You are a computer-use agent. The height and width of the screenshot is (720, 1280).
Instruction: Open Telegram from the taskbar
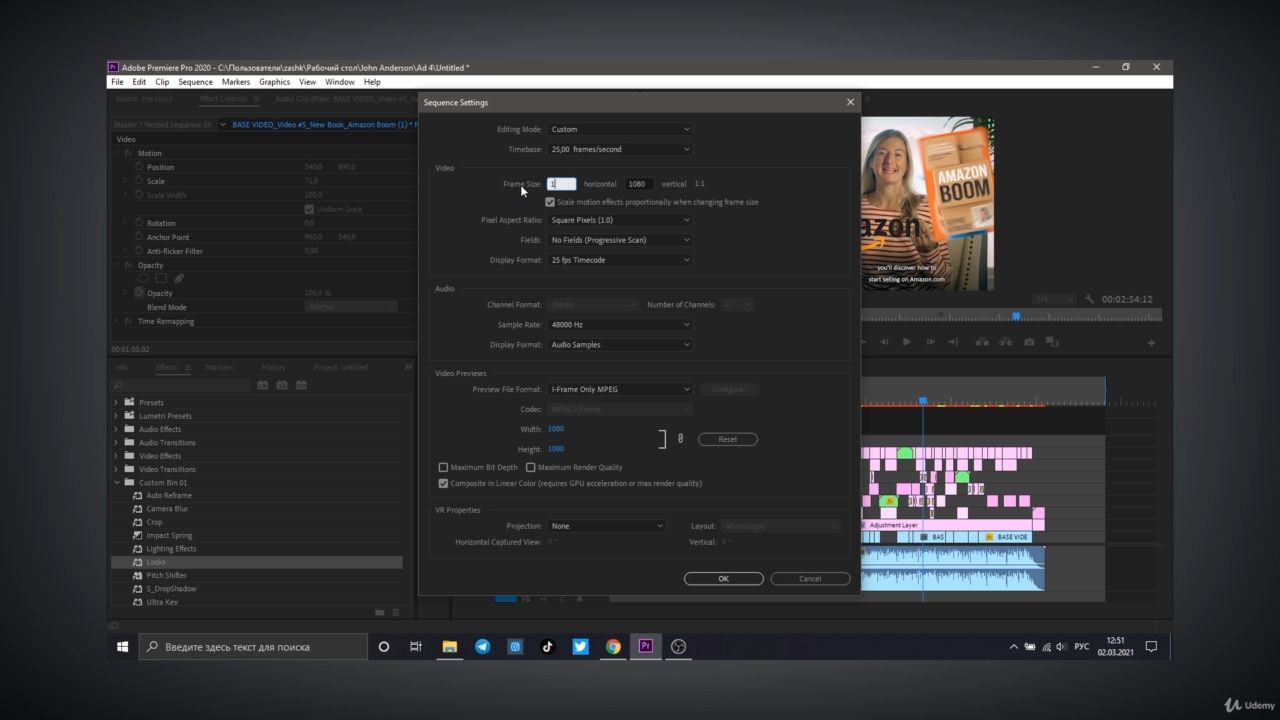click(x=482, y=647)
